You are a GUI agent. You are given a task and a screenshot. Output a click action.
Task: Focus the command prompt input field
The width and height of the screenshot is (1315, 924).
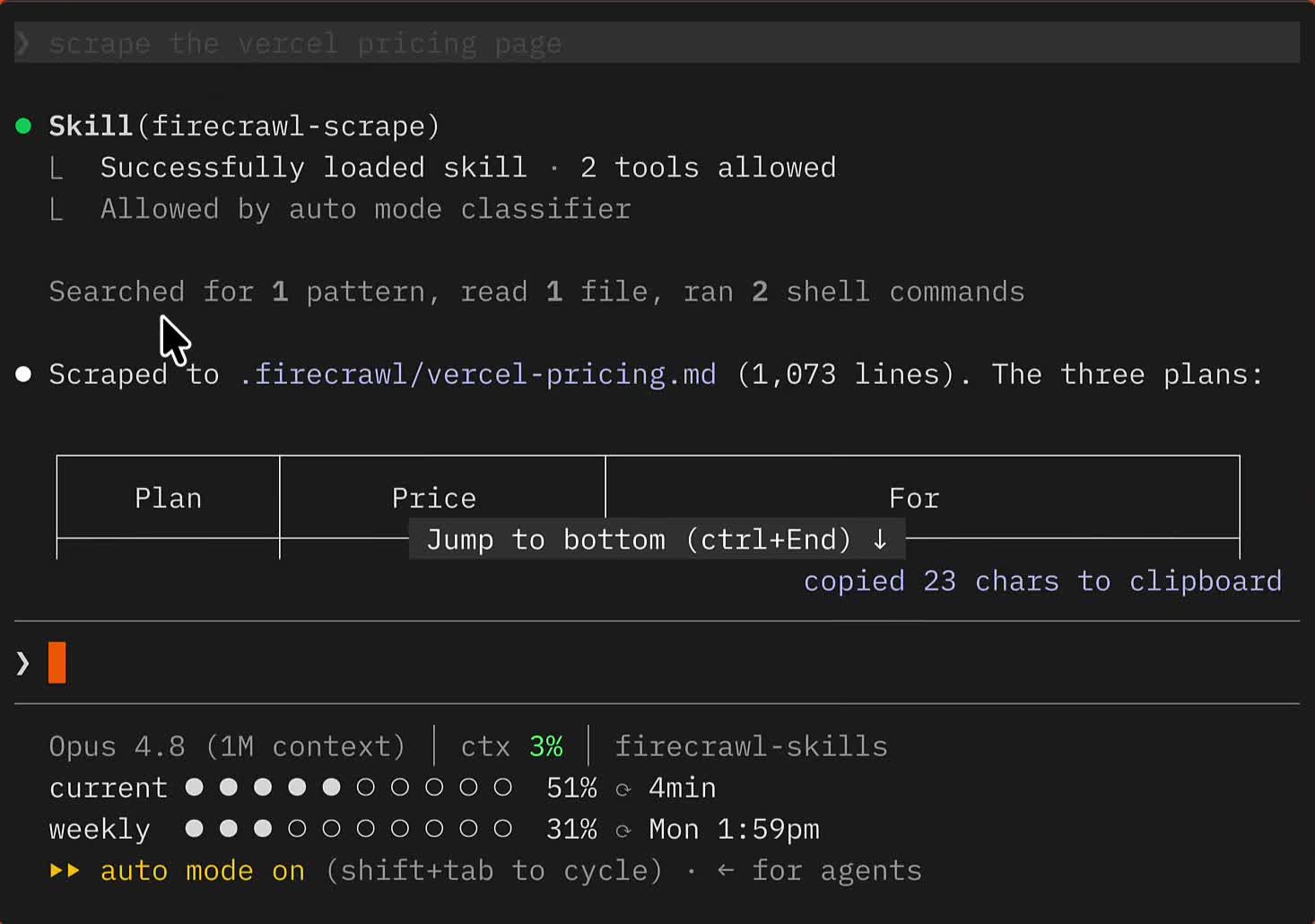[x=657, y=663]
